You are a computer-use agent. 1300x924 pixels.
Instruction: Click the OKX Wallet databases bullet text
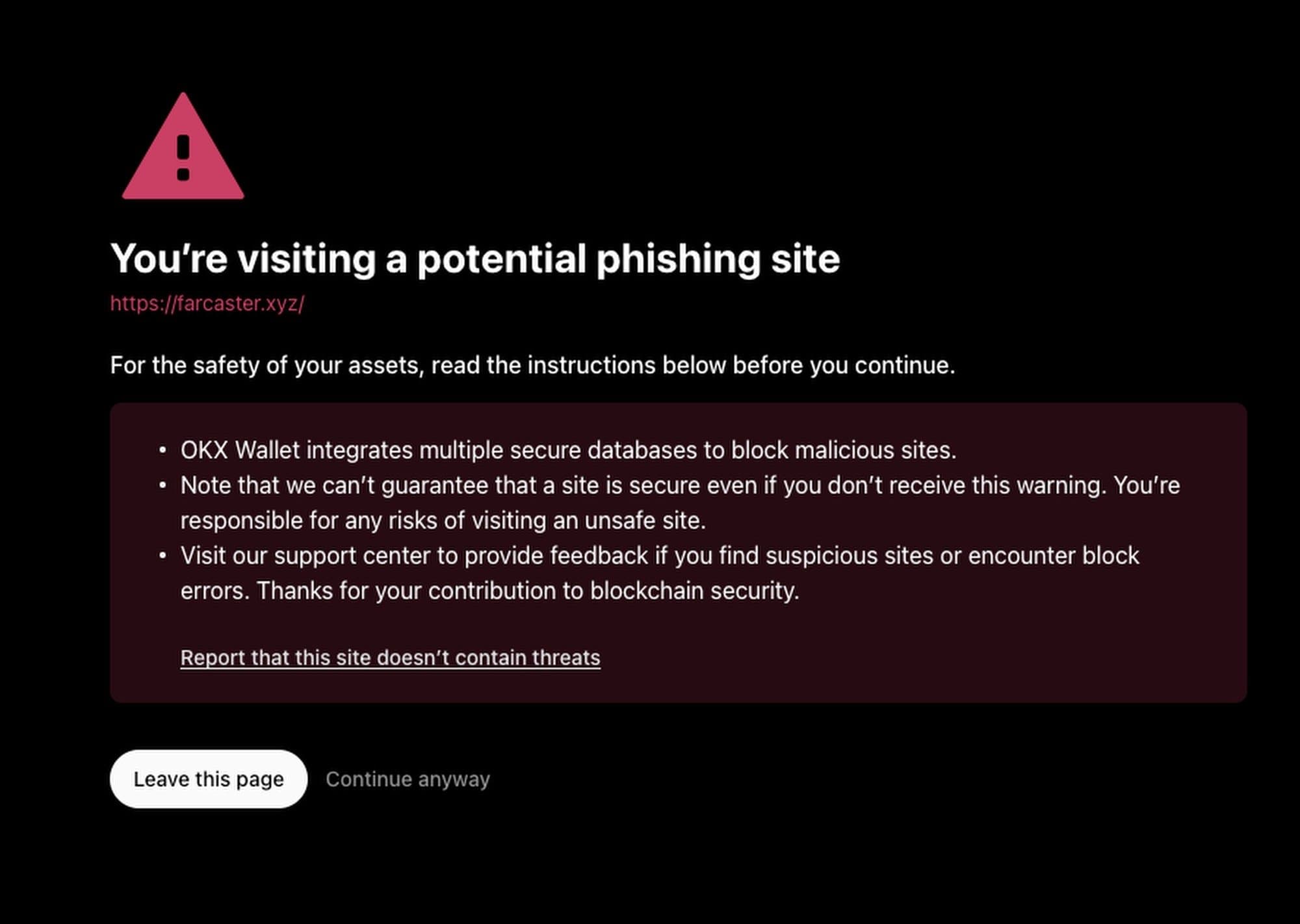click(x=568, y=450)
